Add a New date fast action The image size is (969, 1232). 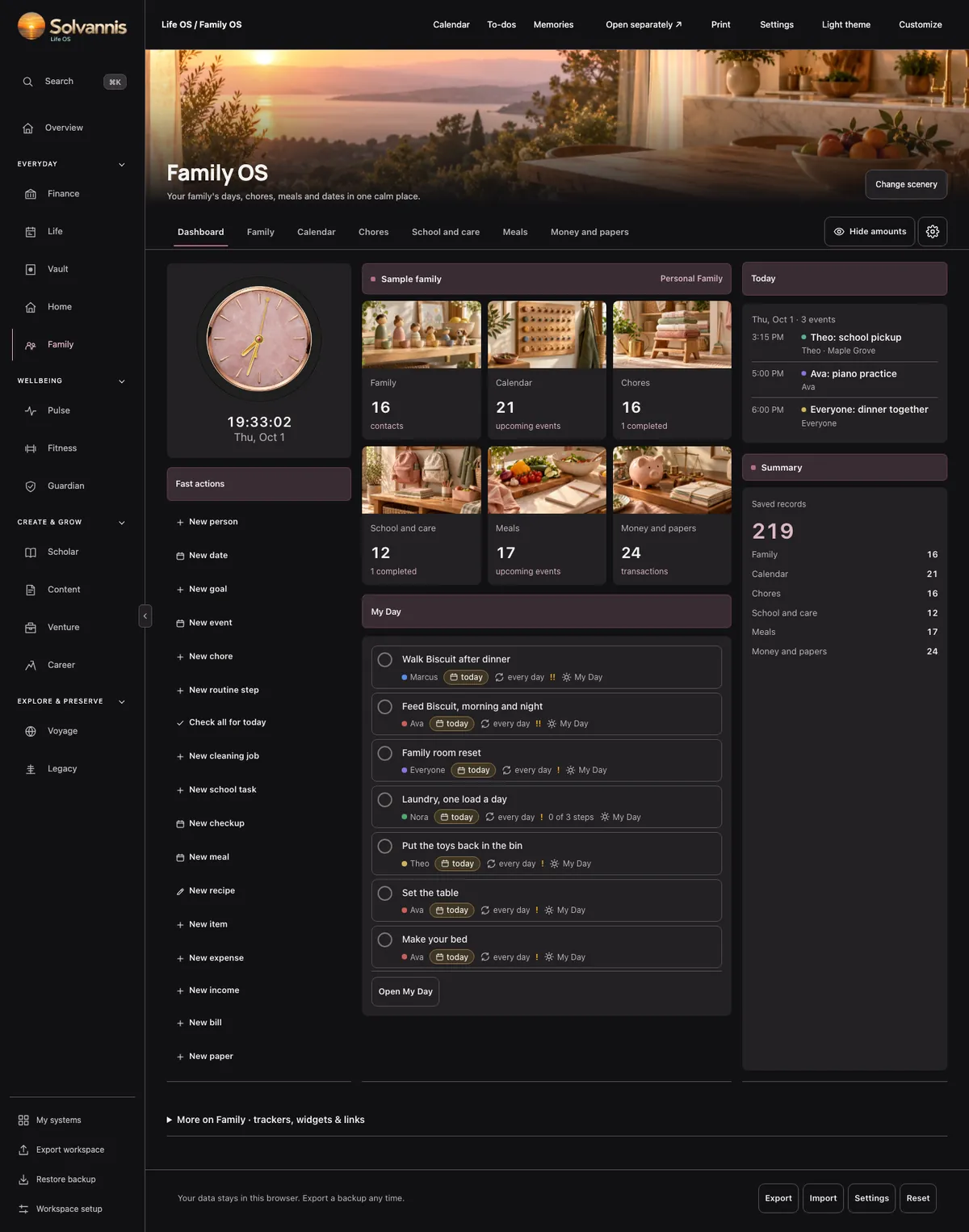202,556
